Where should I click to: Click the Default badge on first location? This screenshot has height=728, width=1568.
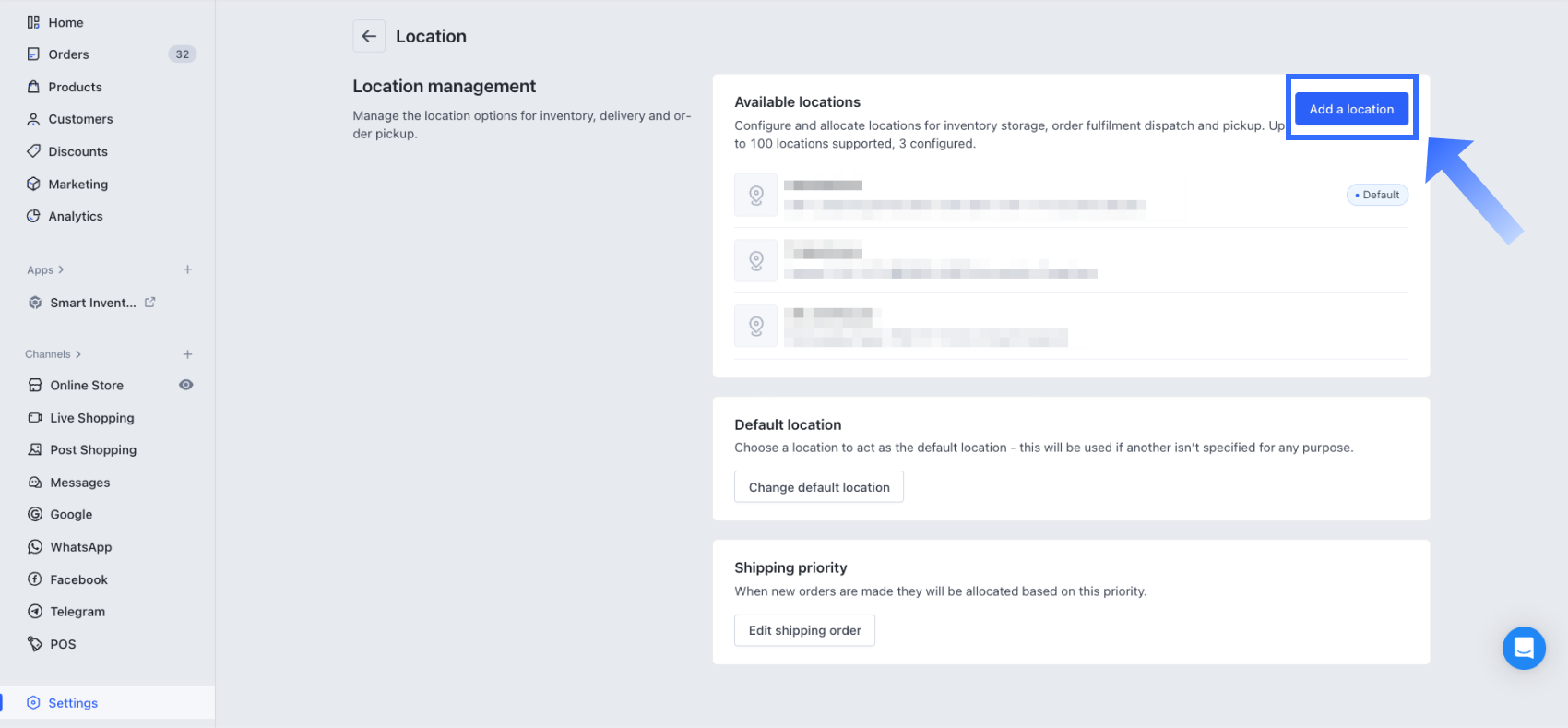coord(1377,195)
